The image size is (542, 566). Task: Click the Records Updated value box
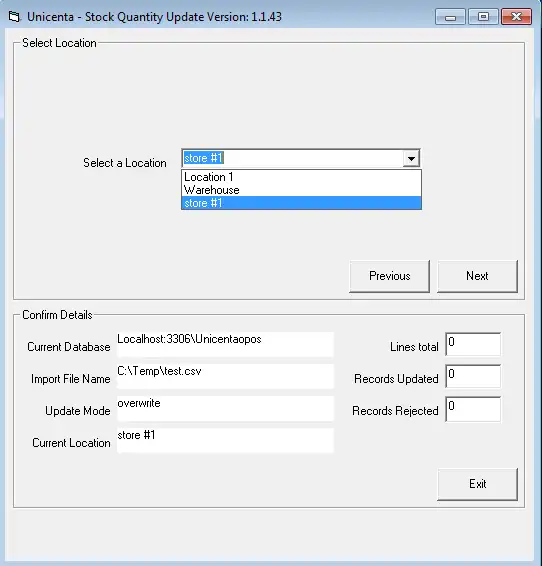tap(473, 376)
